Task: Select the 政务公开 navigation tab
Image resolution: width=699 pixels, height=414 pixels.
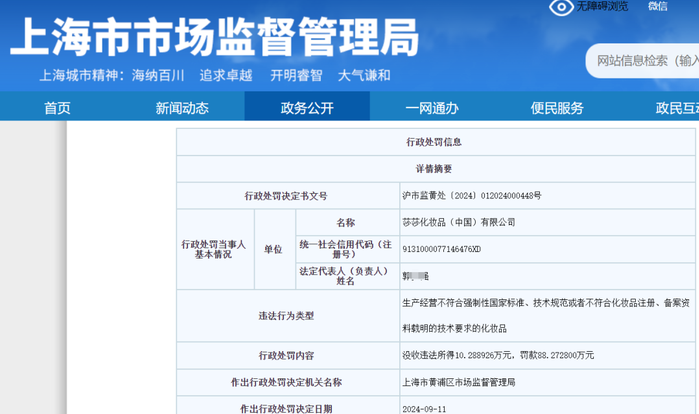Action: coord(307,107)
